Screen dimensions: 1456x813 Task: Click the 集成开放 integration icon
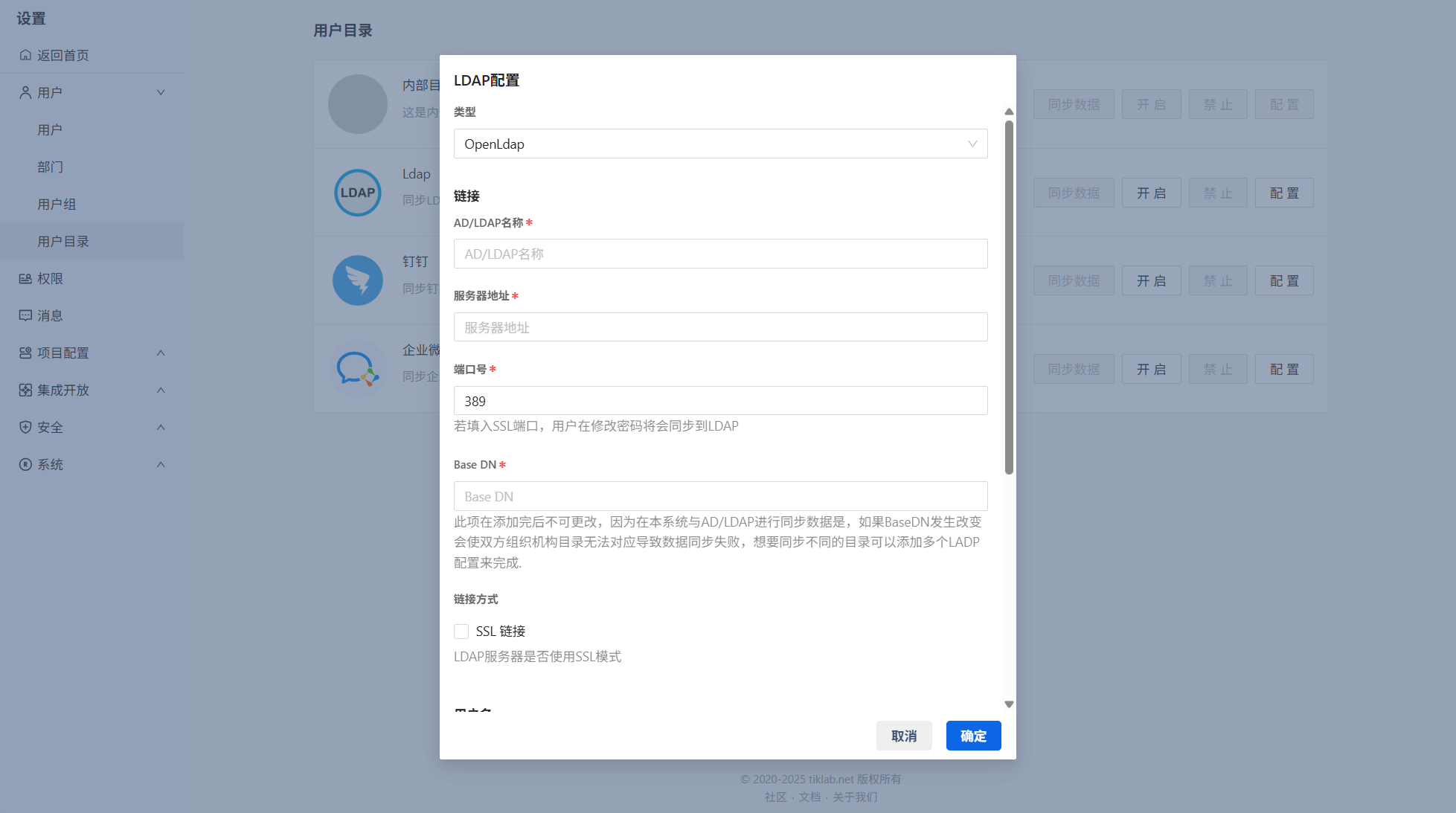(25, 390)
